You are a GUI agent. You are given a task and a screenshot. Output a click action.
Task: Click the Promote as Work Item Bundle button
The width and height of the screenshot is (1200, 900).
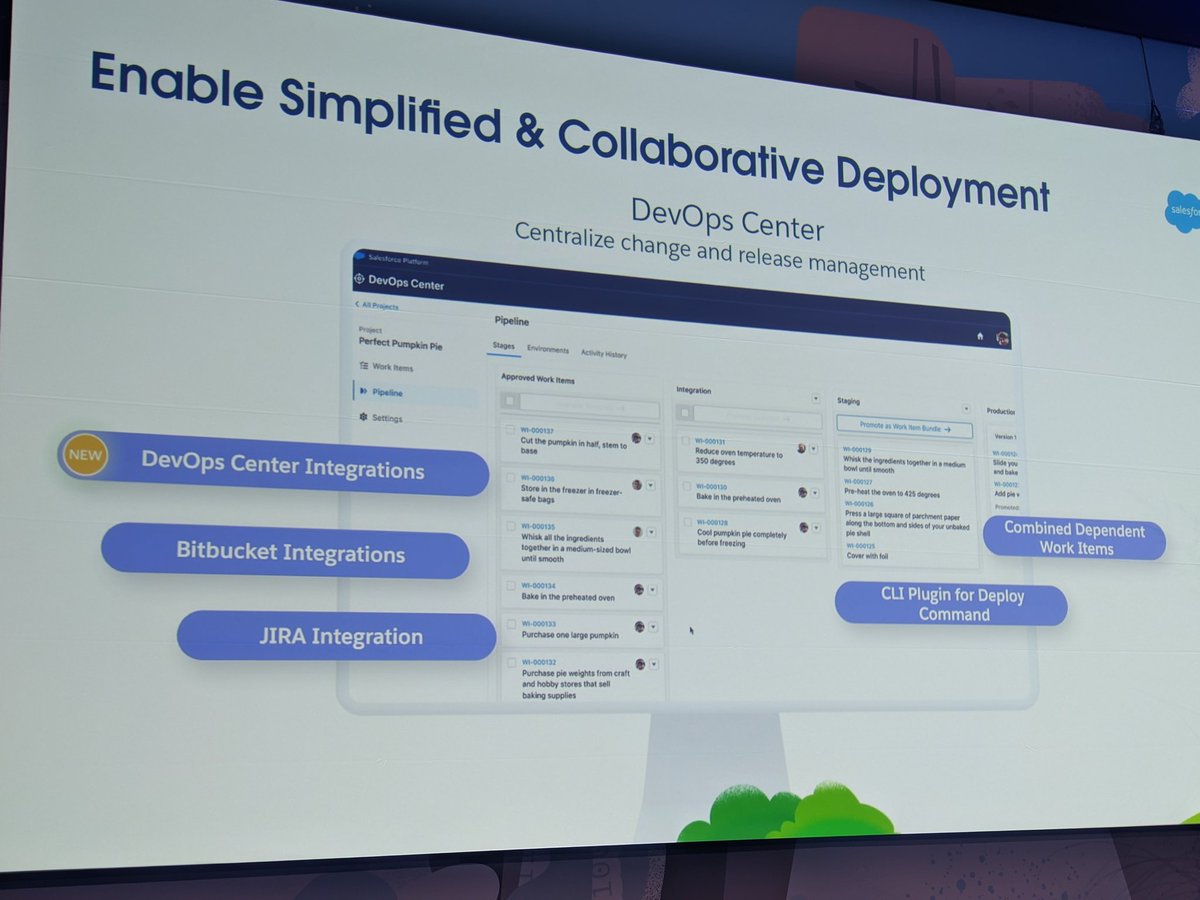coord(903,428)
